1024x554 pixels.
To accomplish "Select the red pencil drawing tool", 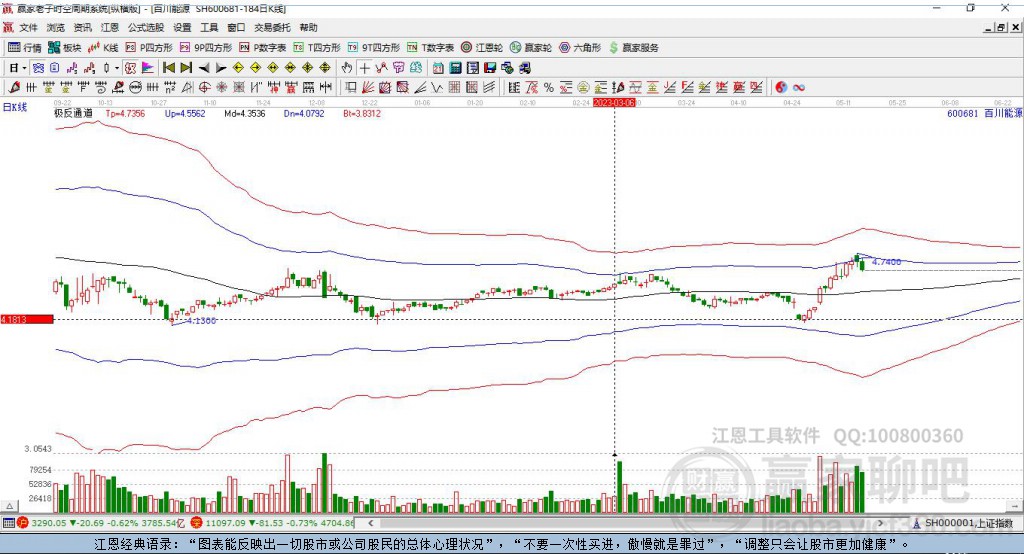I will 14,88.
